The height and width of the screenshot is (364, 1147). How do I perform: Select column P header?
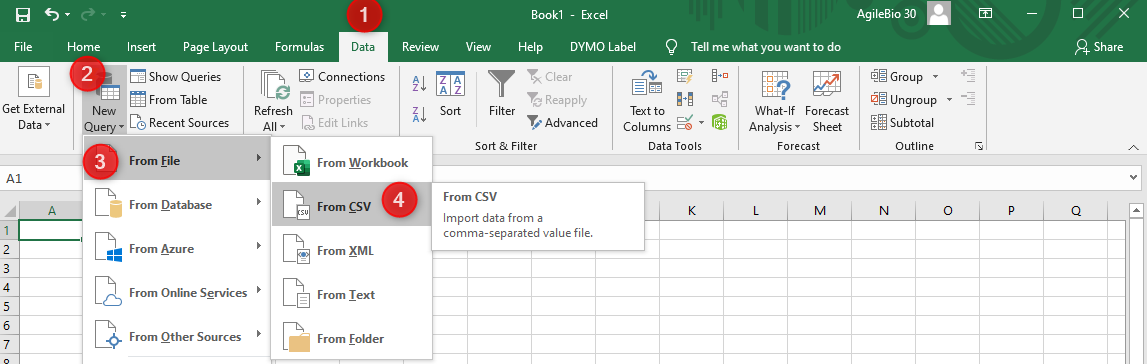tap(1011, 211)
